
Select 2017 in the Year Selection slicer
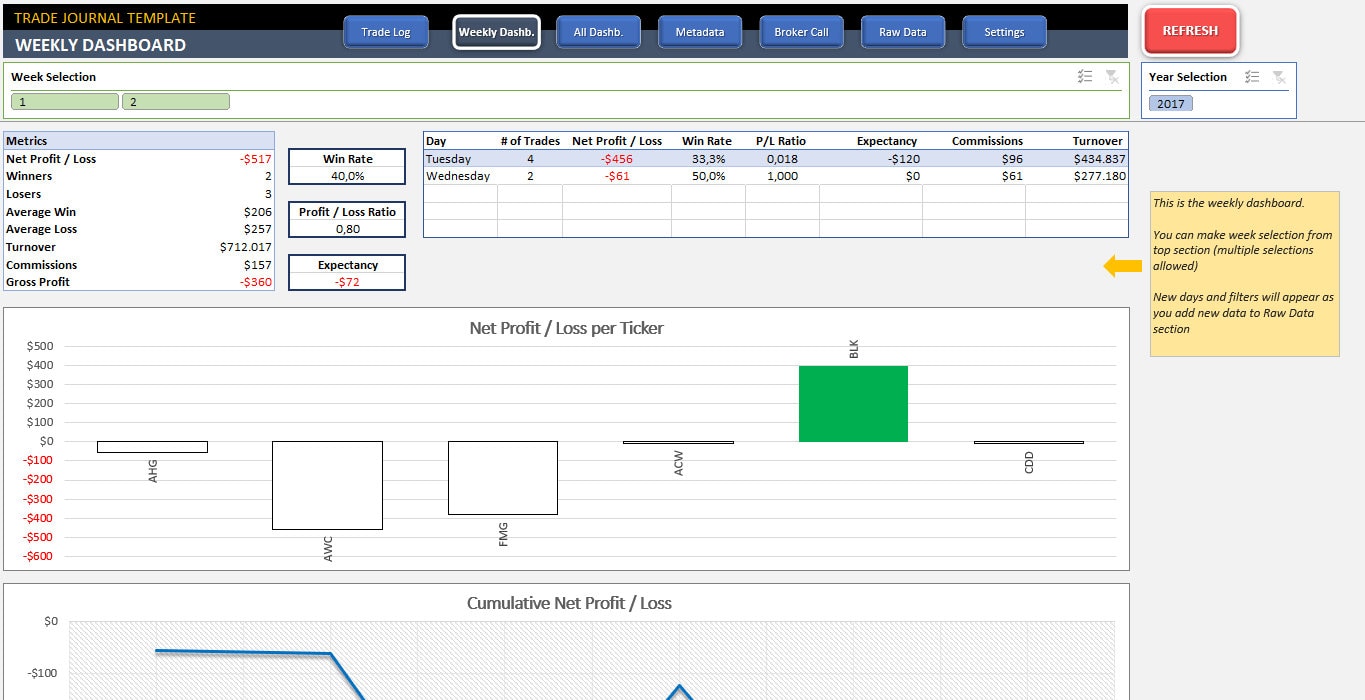1170,103
